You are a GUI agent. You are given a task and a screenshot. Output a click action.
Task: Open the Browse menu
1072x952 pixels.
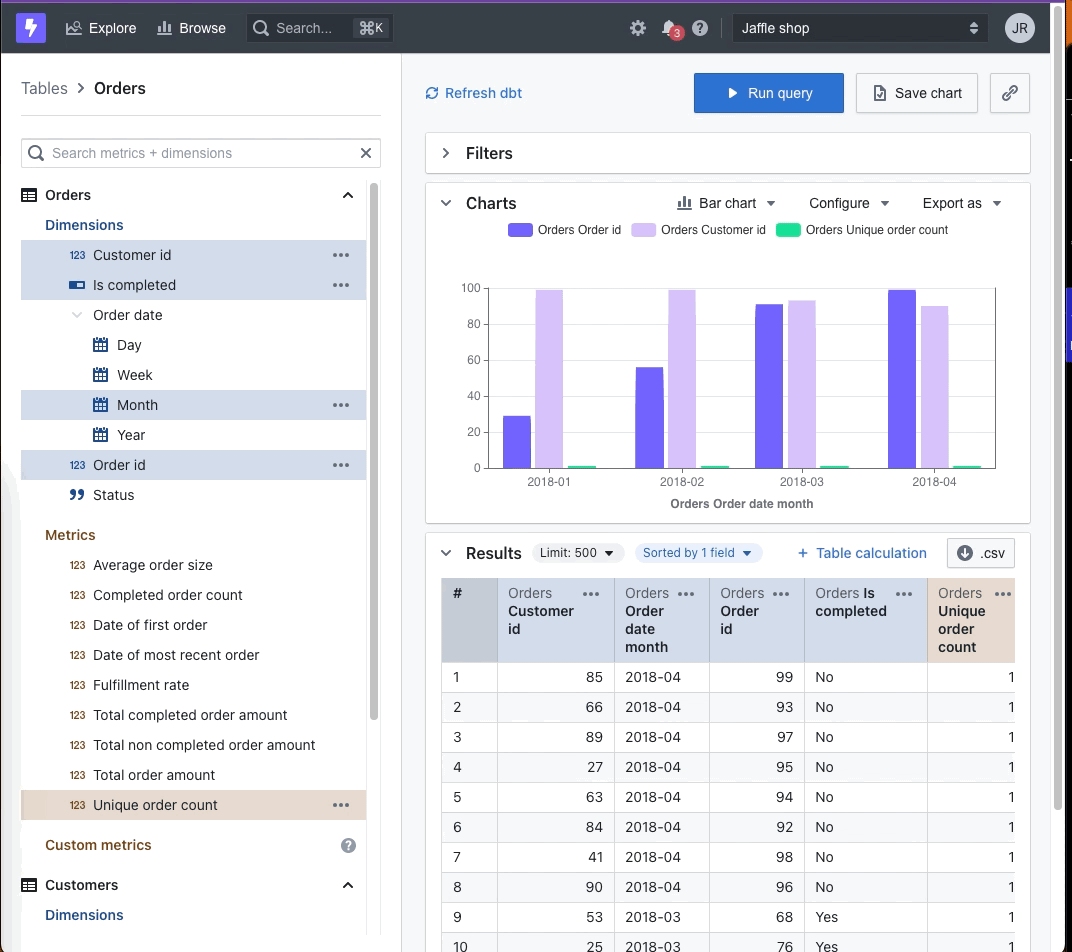[x=191, y=28]
